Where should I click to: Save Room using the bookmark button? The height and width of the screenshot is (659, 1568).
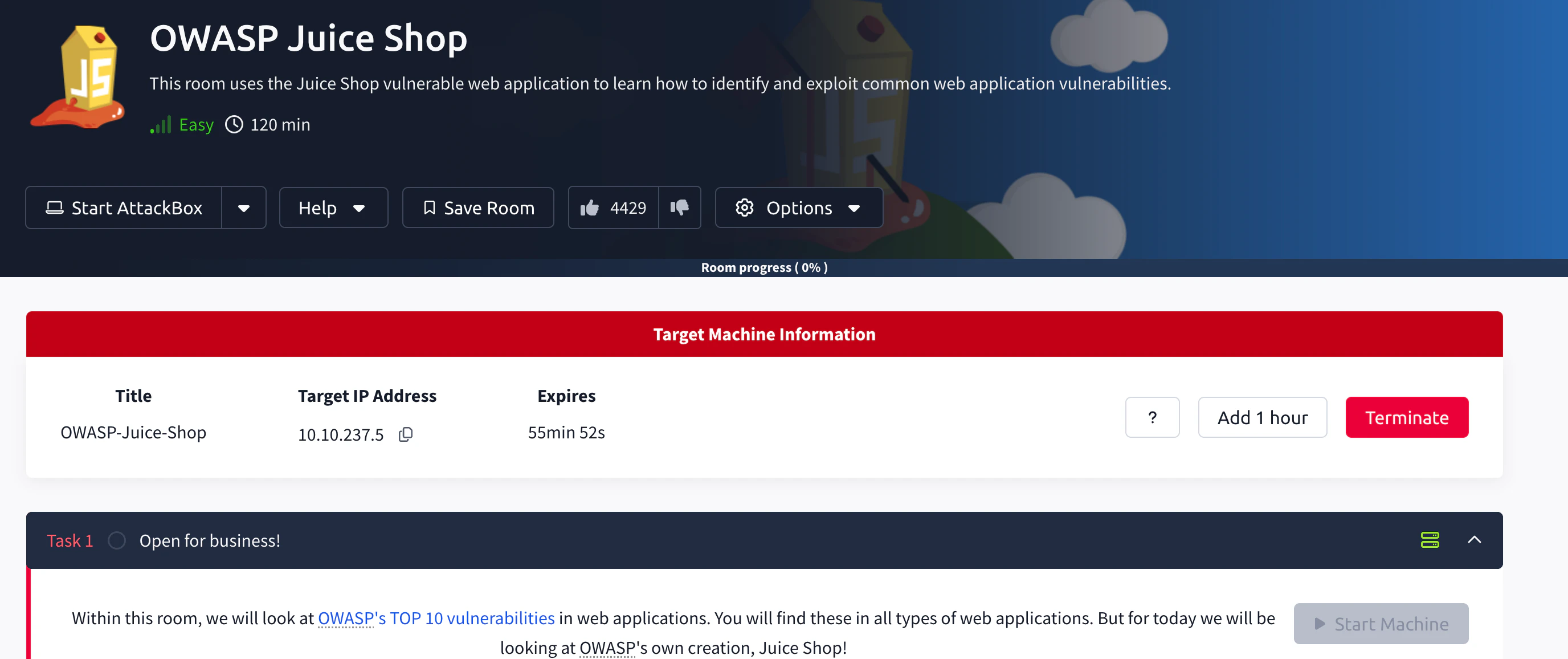pos(478,208)
